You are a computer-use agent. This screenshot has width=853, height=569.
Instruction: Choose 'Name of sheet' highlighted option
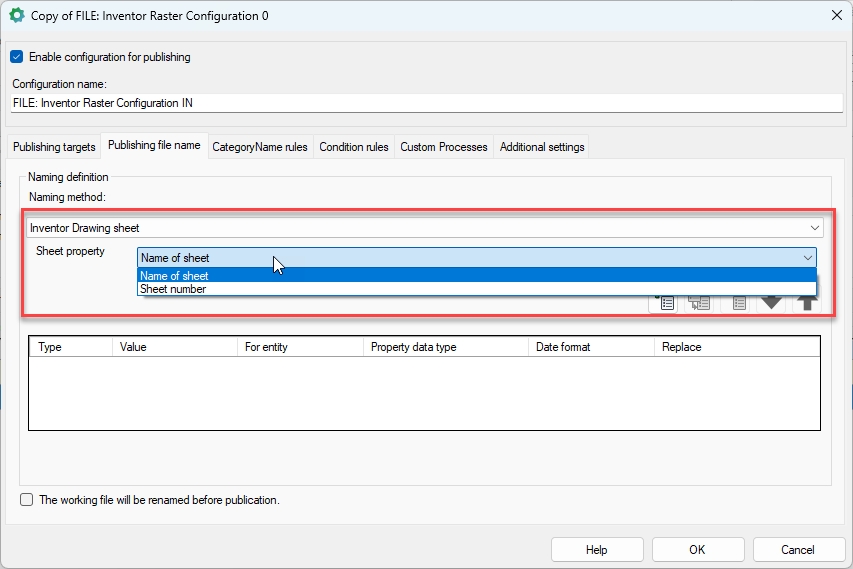pos(174,276)
